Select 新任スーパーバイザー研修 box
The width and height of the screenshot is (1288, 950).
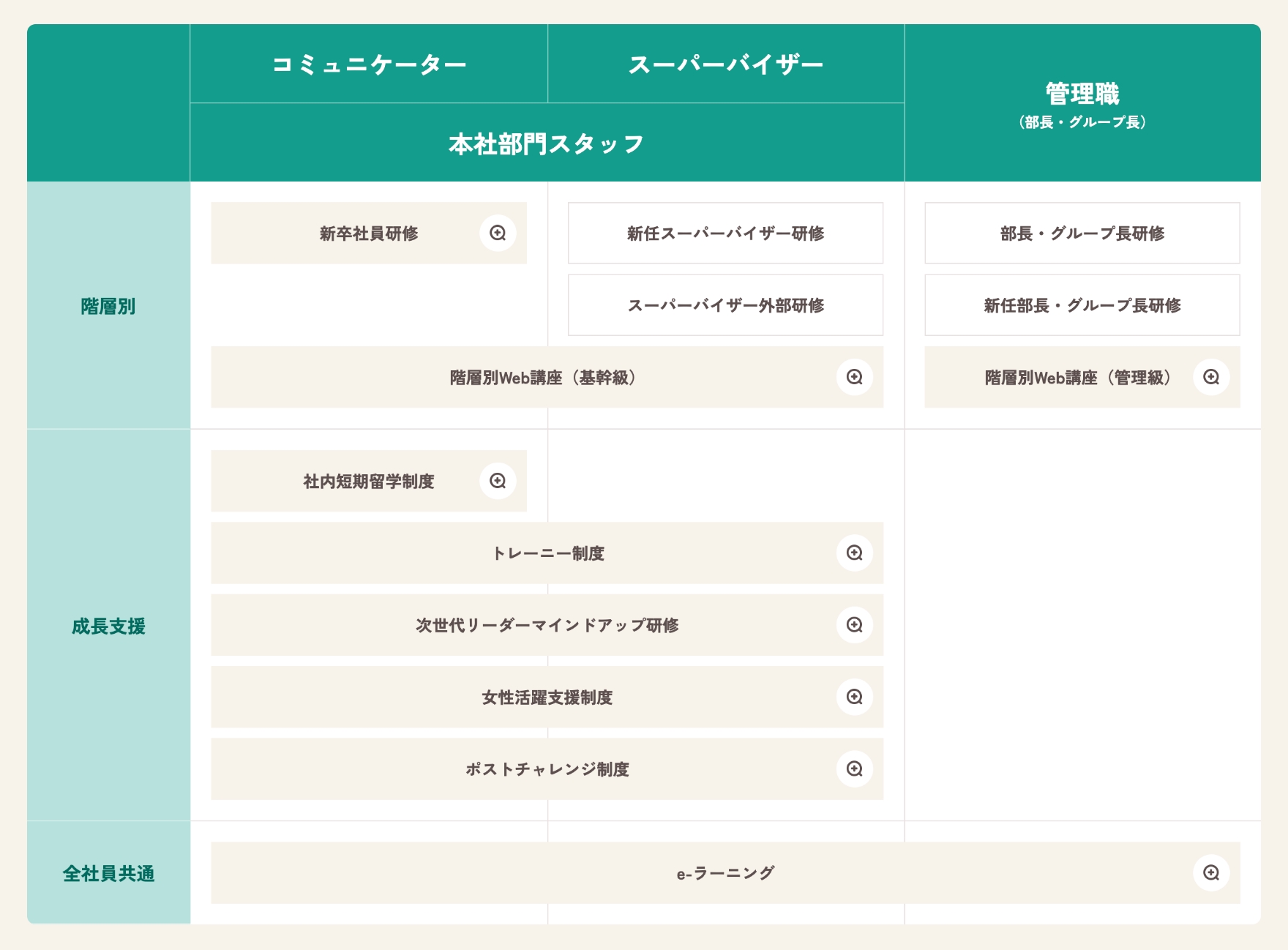point(725,233)
